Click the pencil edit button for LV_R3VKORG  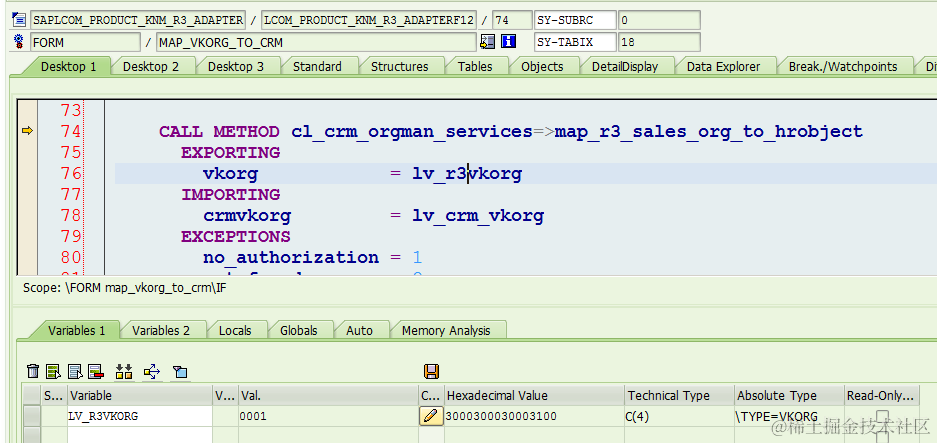[431, 416]
